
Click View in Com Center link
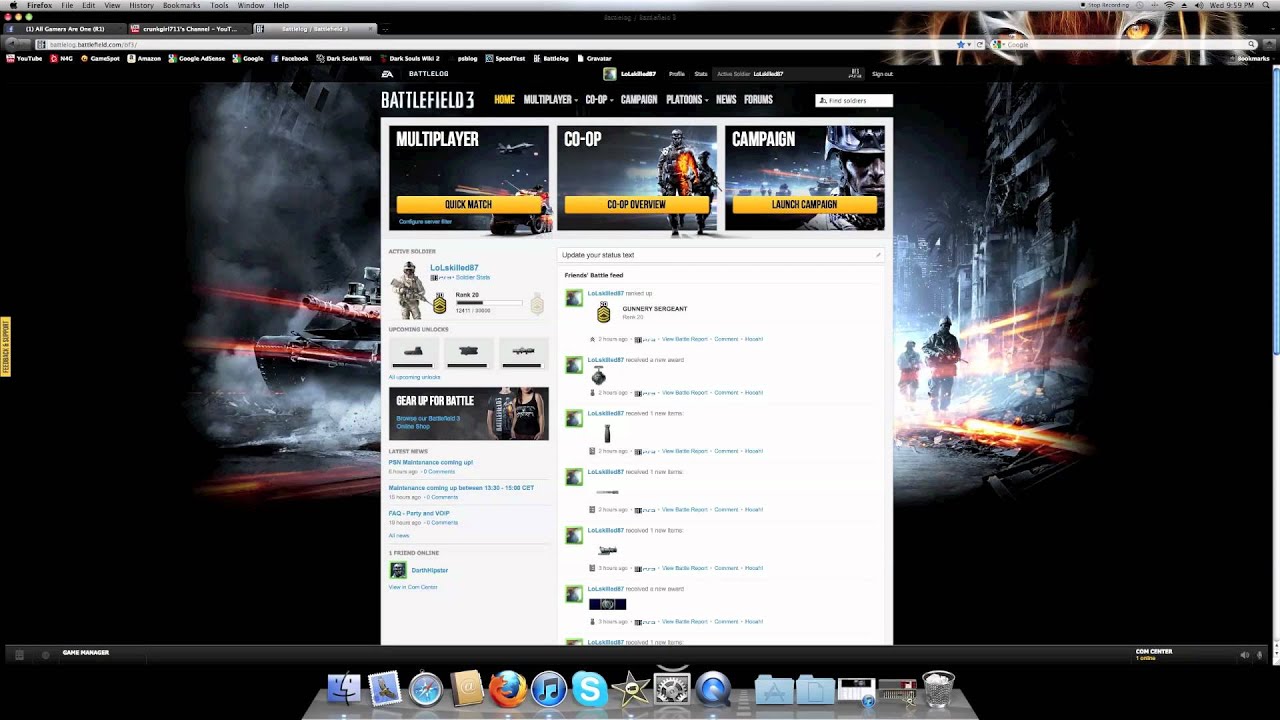[x=413, y=587]
